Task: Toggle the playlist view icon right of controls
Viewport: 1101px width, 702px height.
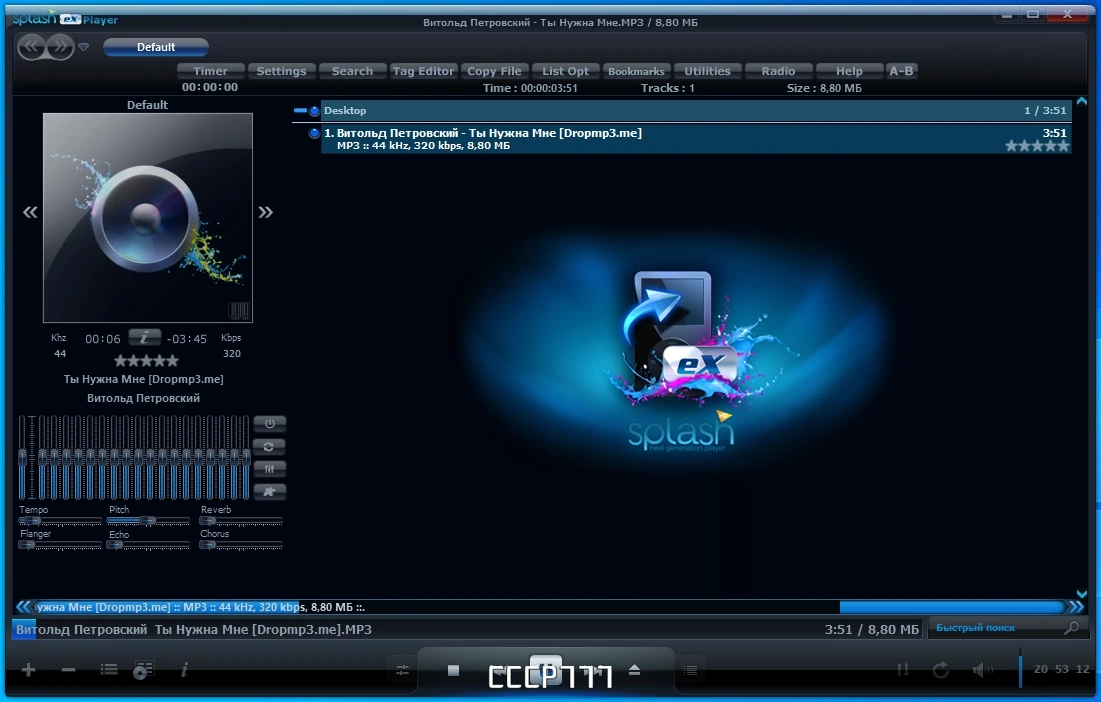Action: [x=691, y=670]
